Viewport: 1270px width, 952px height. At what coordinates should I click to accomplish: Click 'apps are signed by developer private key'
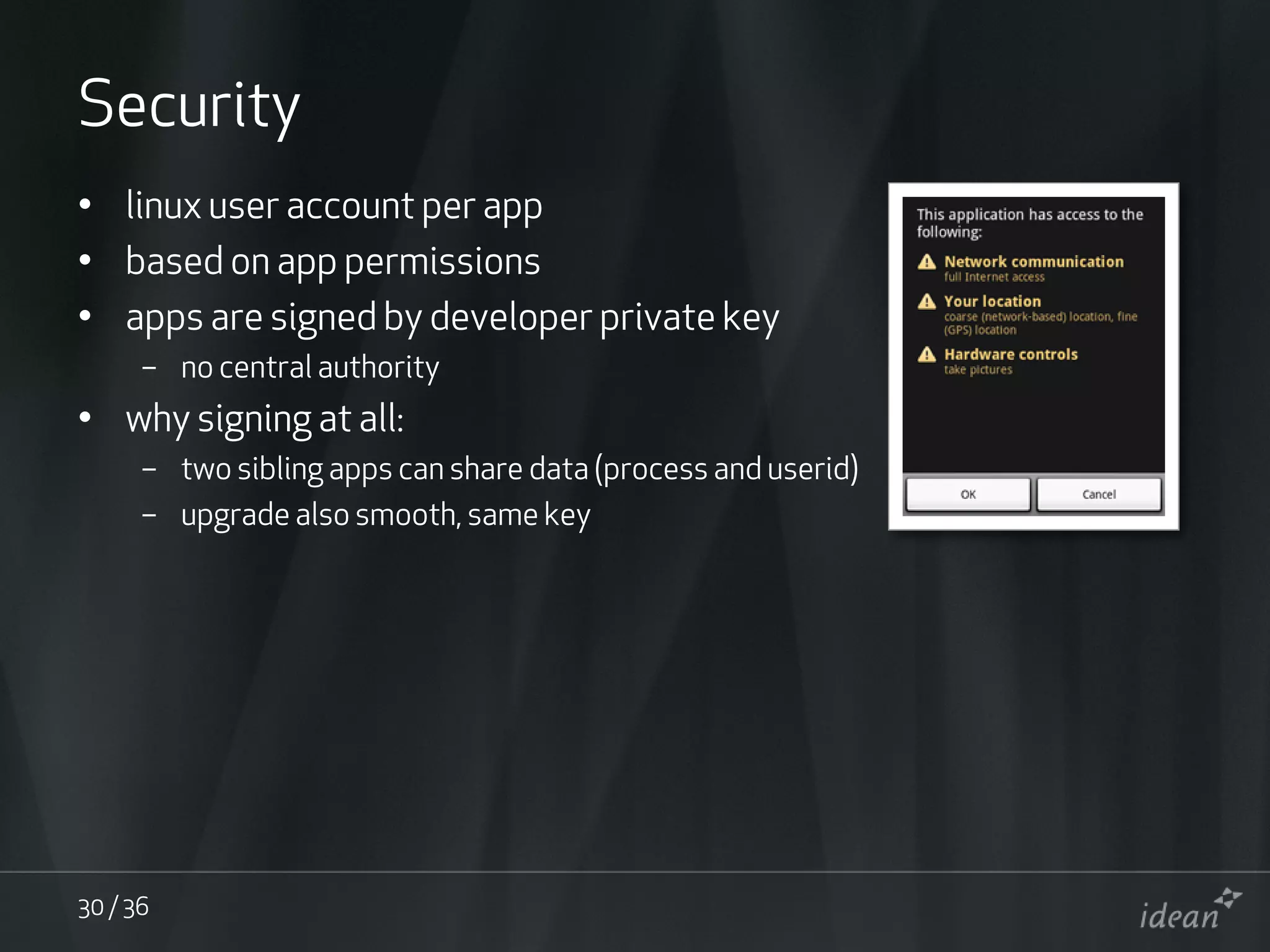[x=453, y=318]
